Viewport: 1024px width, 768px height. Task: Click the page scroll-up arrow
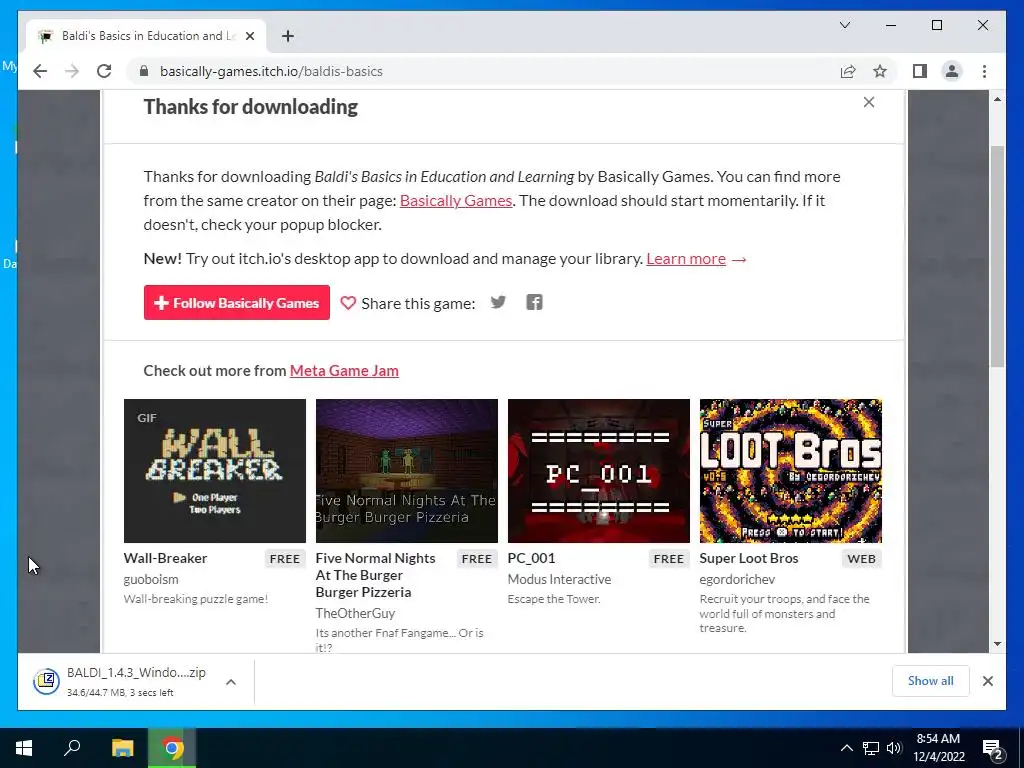click(x=997, y=99)
